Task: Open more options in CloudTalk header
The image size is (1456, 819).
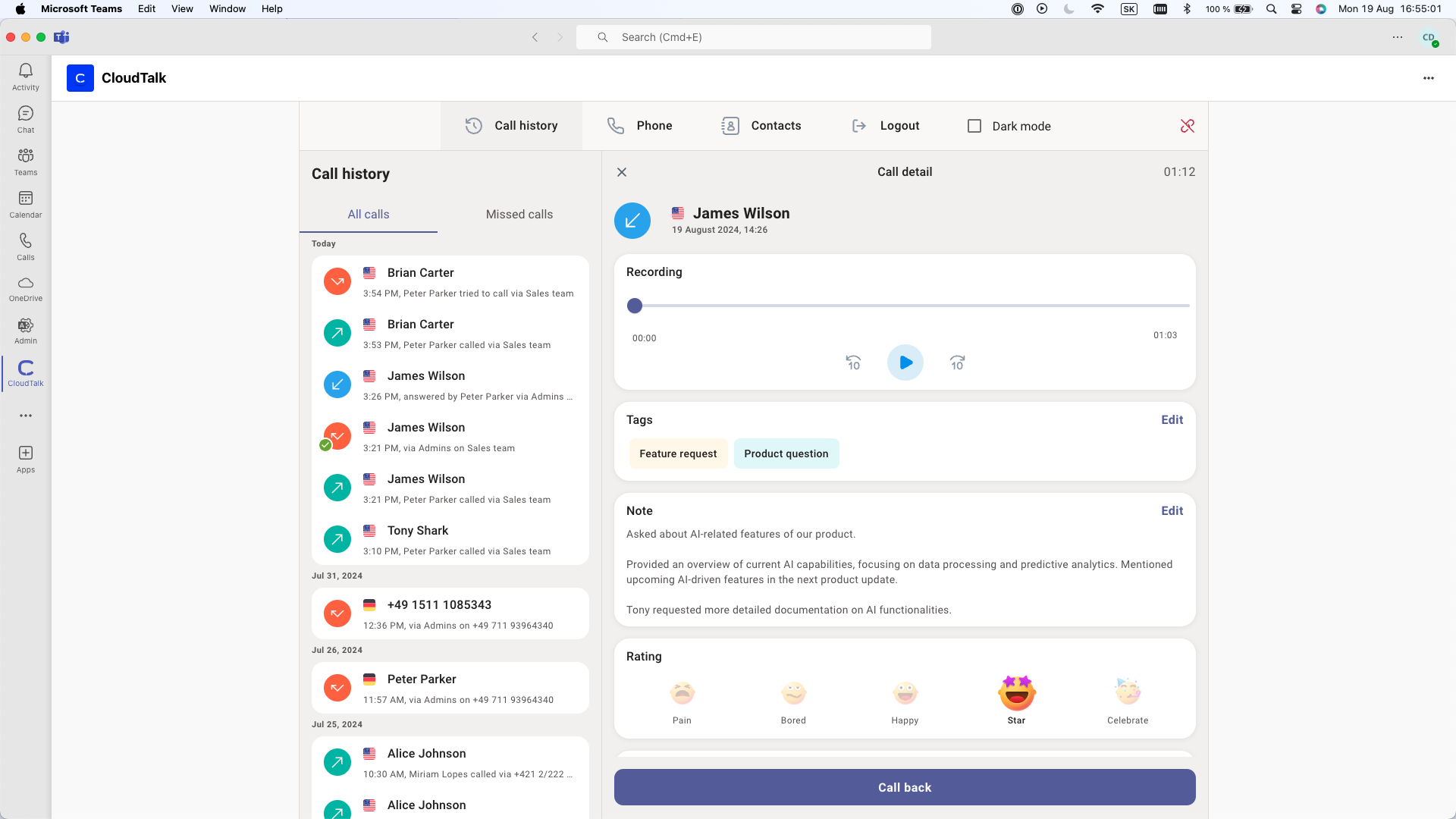Action: tap(1428, 78)
